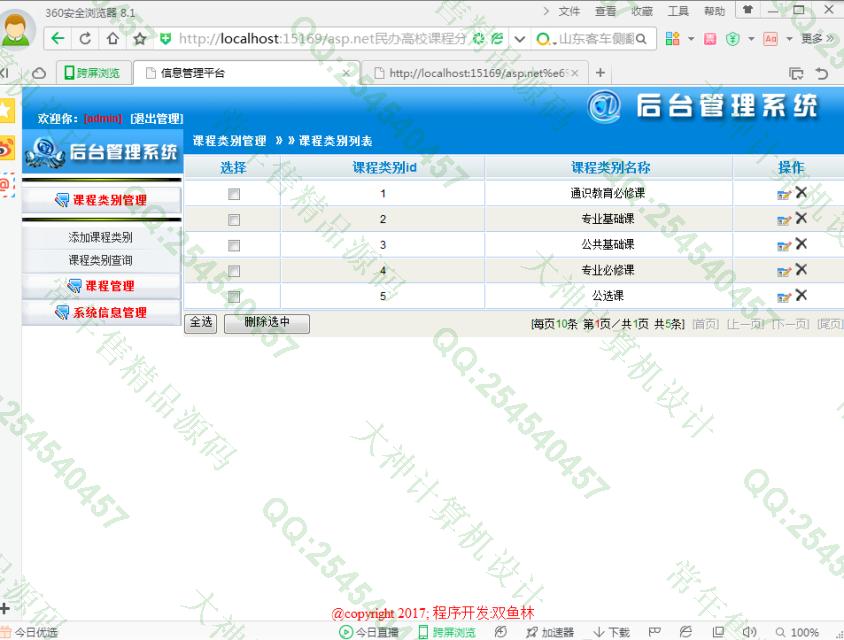
Task: Tick the checkbox for category id 4
Action: tap(234, 271)
